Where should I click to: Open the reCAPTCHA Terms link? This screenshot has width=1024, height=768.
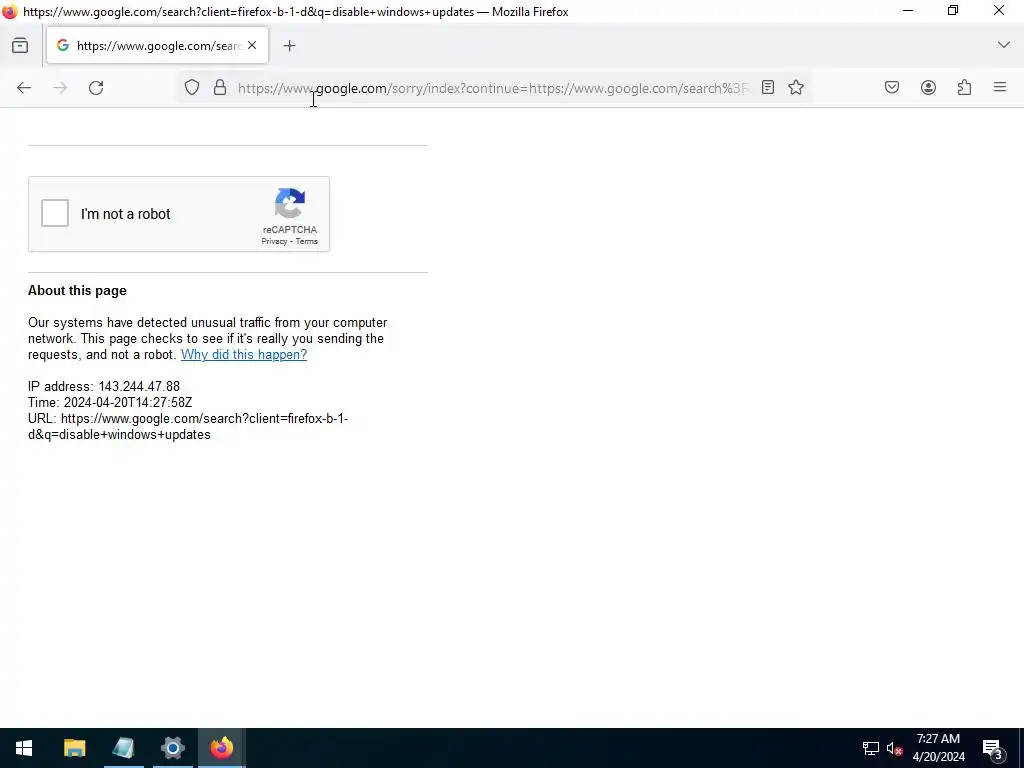pos(307,242)
